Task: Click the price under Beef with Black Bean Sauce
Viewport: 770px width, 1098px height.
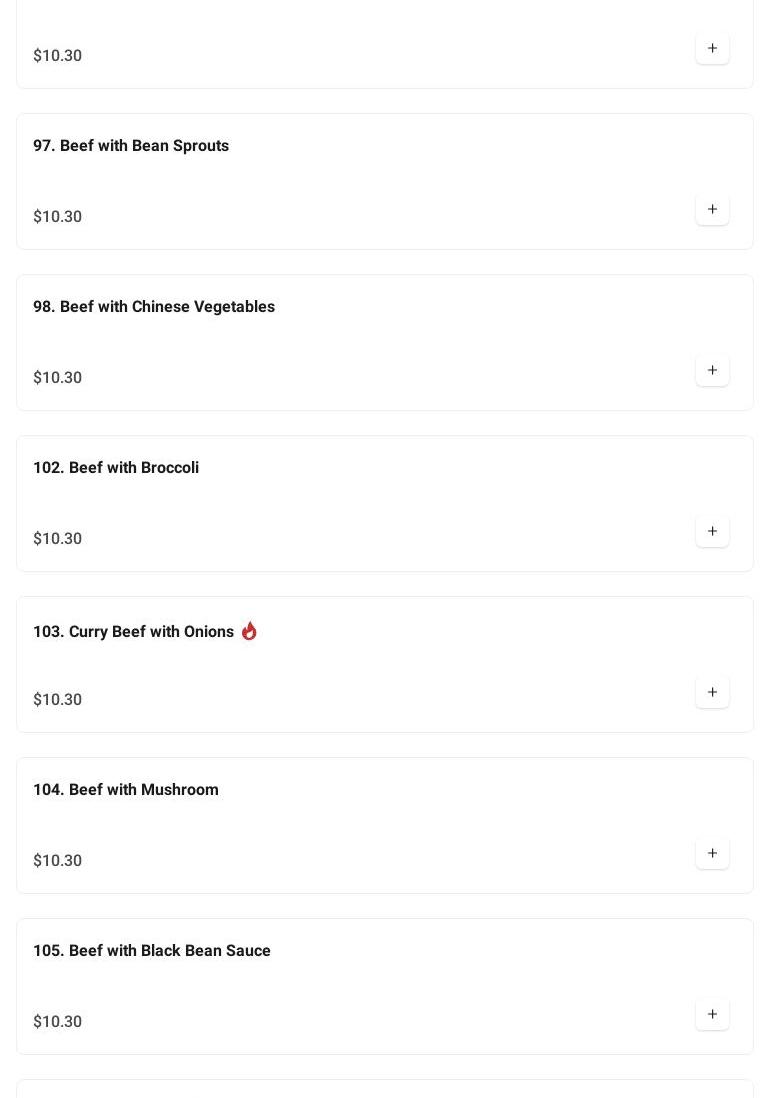Action: point(58,1022)
